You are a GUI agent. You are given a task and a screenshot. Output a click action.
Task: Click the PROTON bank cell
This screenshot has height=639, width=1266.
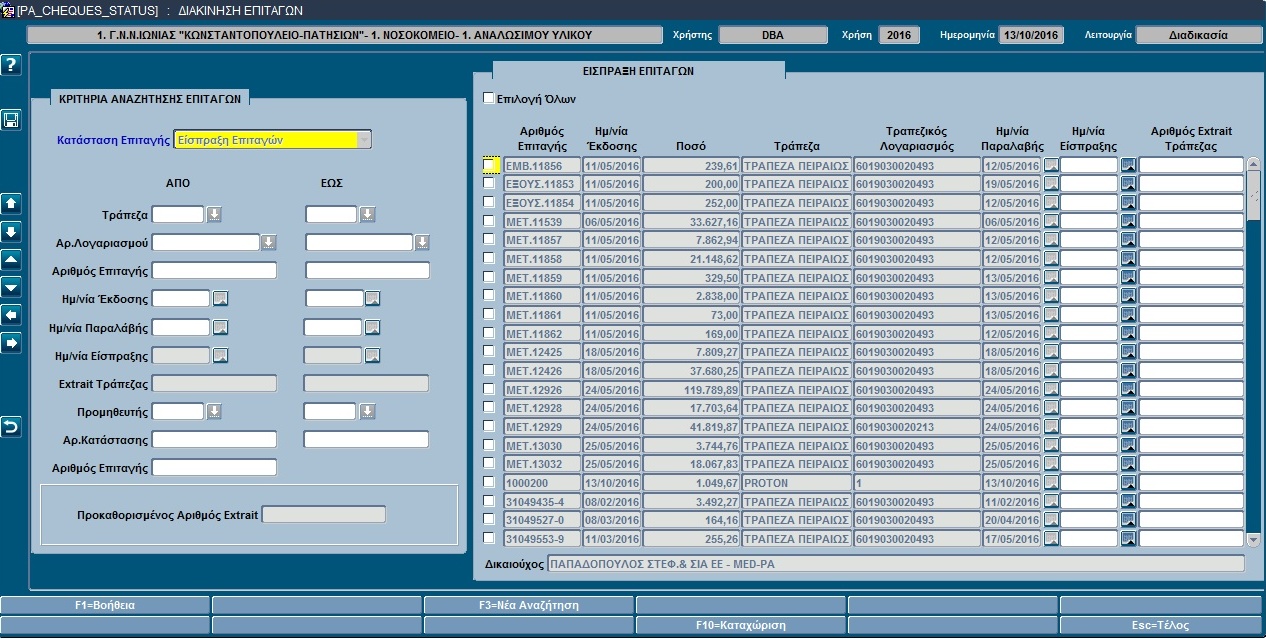[796, 482]
